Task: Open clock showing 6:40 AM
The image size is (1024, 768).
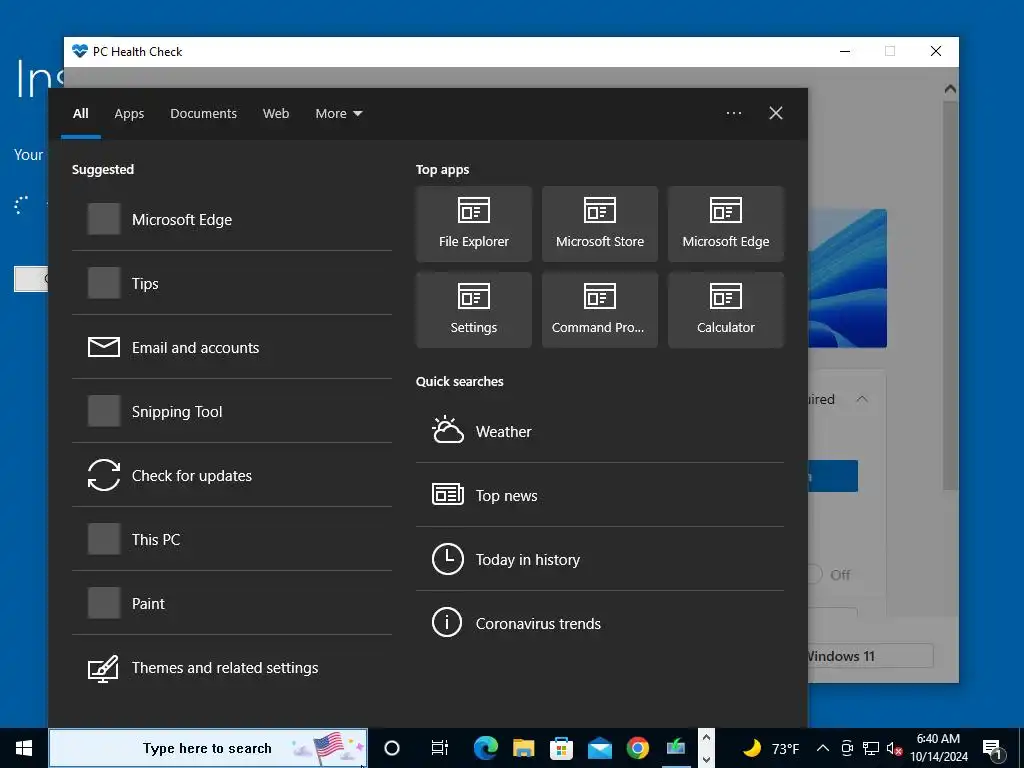Action: [939, 748]
